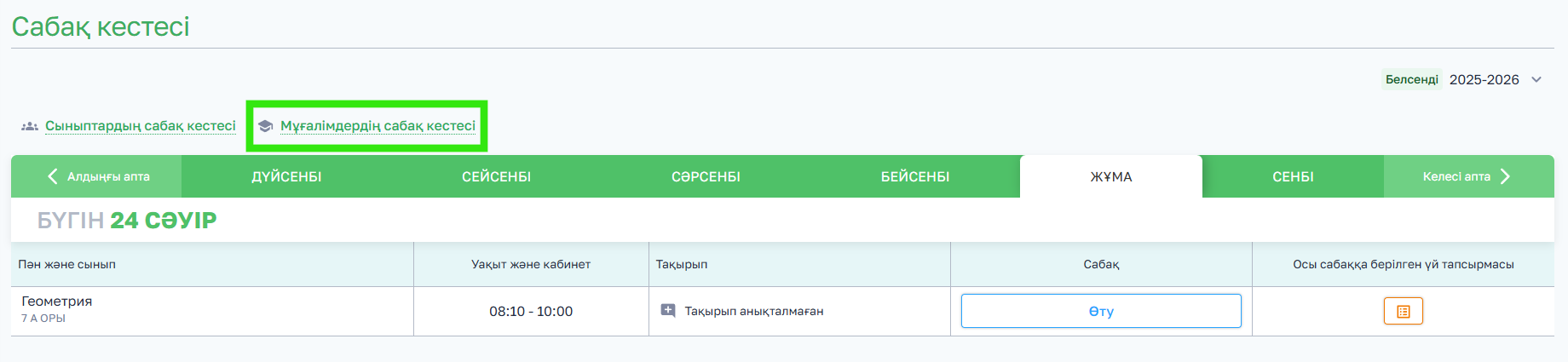Click the Геометрия subject entry

click(x=56, y=302)
